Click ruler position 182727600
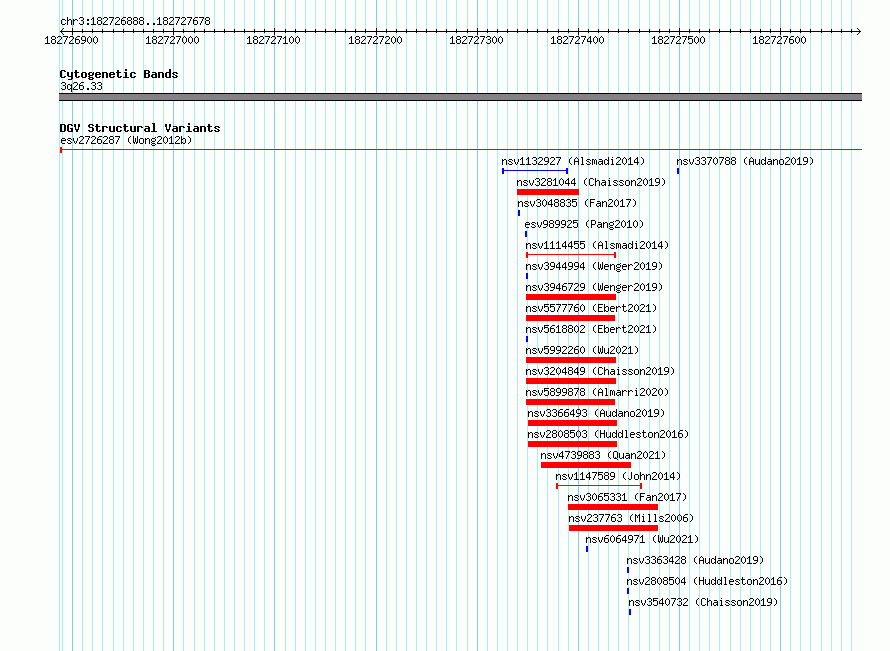The width and height of the screenshot is (890, 651). tap(779, 40)
